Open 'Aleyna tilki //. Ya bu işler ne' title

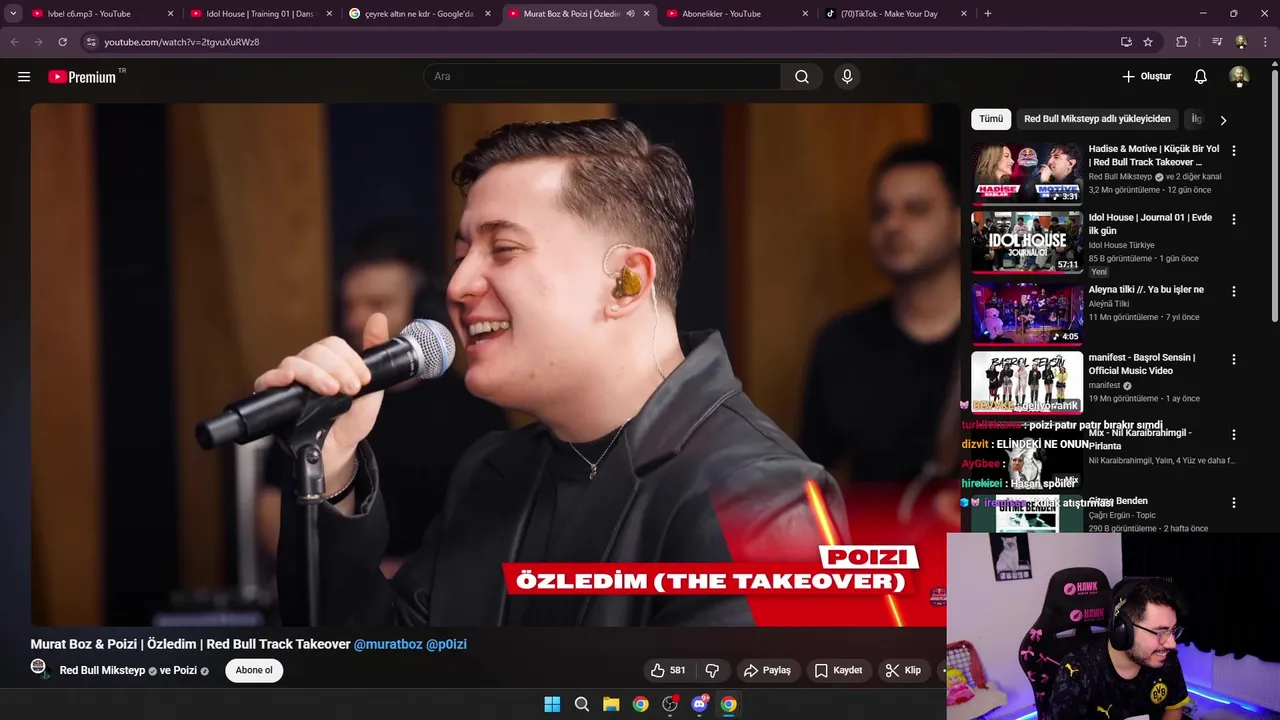click(1146, 290)
